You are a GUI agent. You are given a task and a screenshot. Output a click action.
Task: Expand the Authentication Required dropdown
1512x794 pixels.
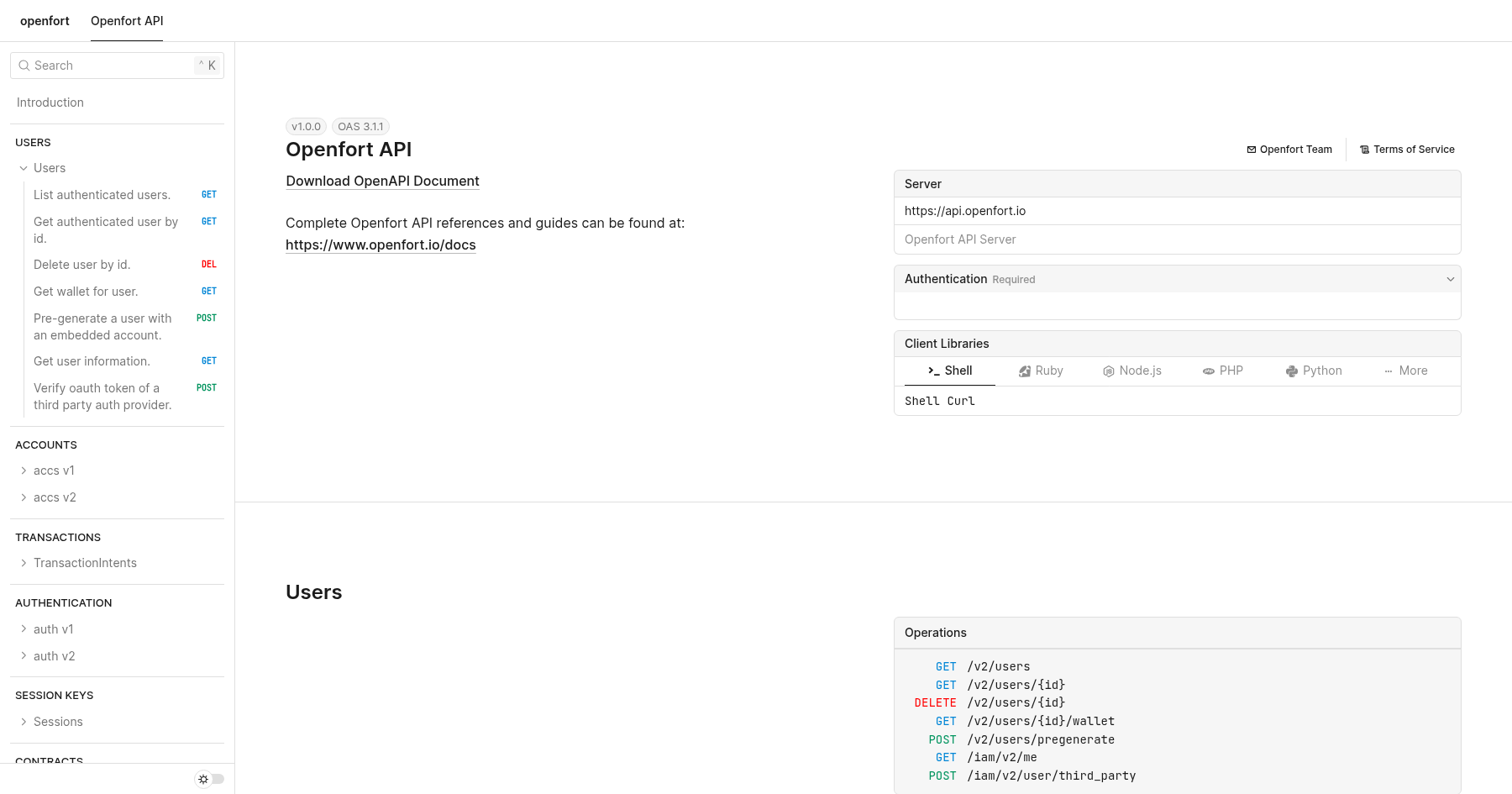(1450, 279)
